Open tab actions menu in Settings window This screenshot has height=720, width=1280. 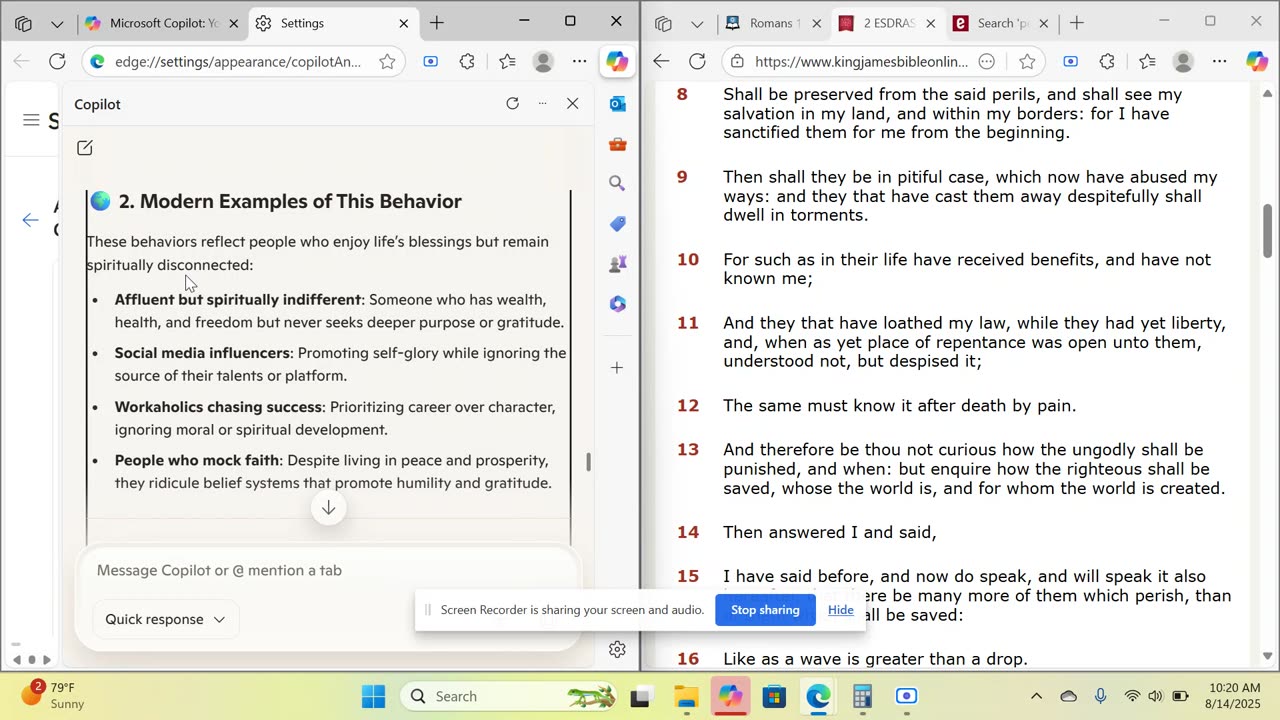click(x=57, y=23)
